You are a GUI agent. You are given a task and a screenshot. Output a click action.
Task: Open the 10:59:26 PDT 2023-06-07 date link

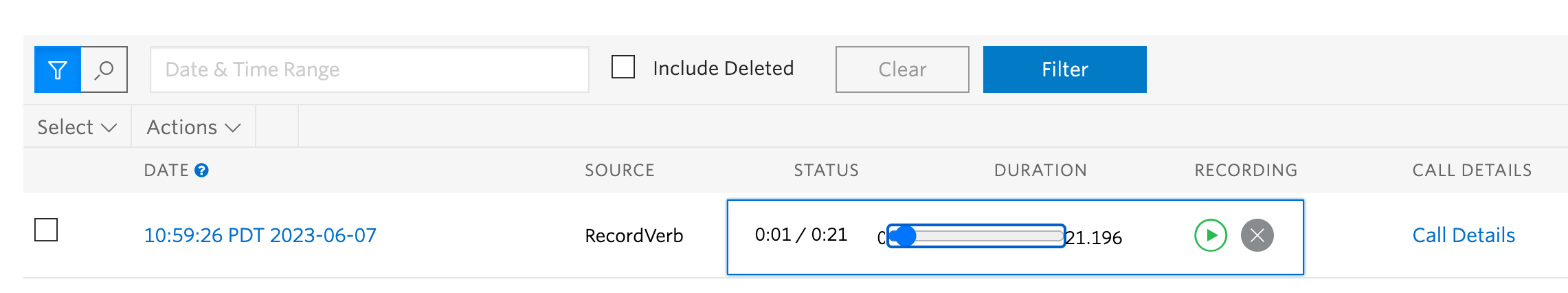coord(260,235)
